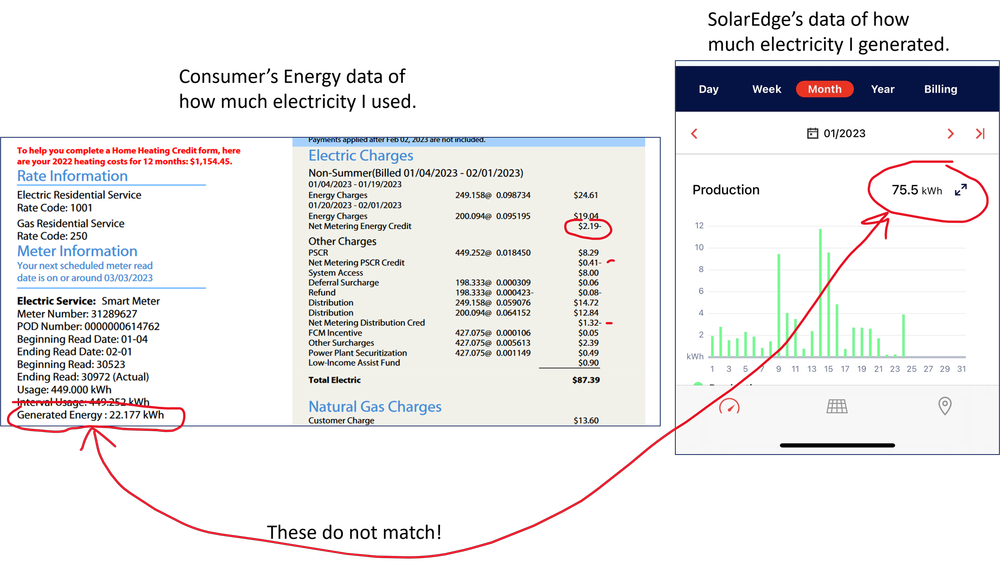Viewport: 1000px width, 561px height.
Task: Click the Rate Information heading
Action: [x=72, y=176]
